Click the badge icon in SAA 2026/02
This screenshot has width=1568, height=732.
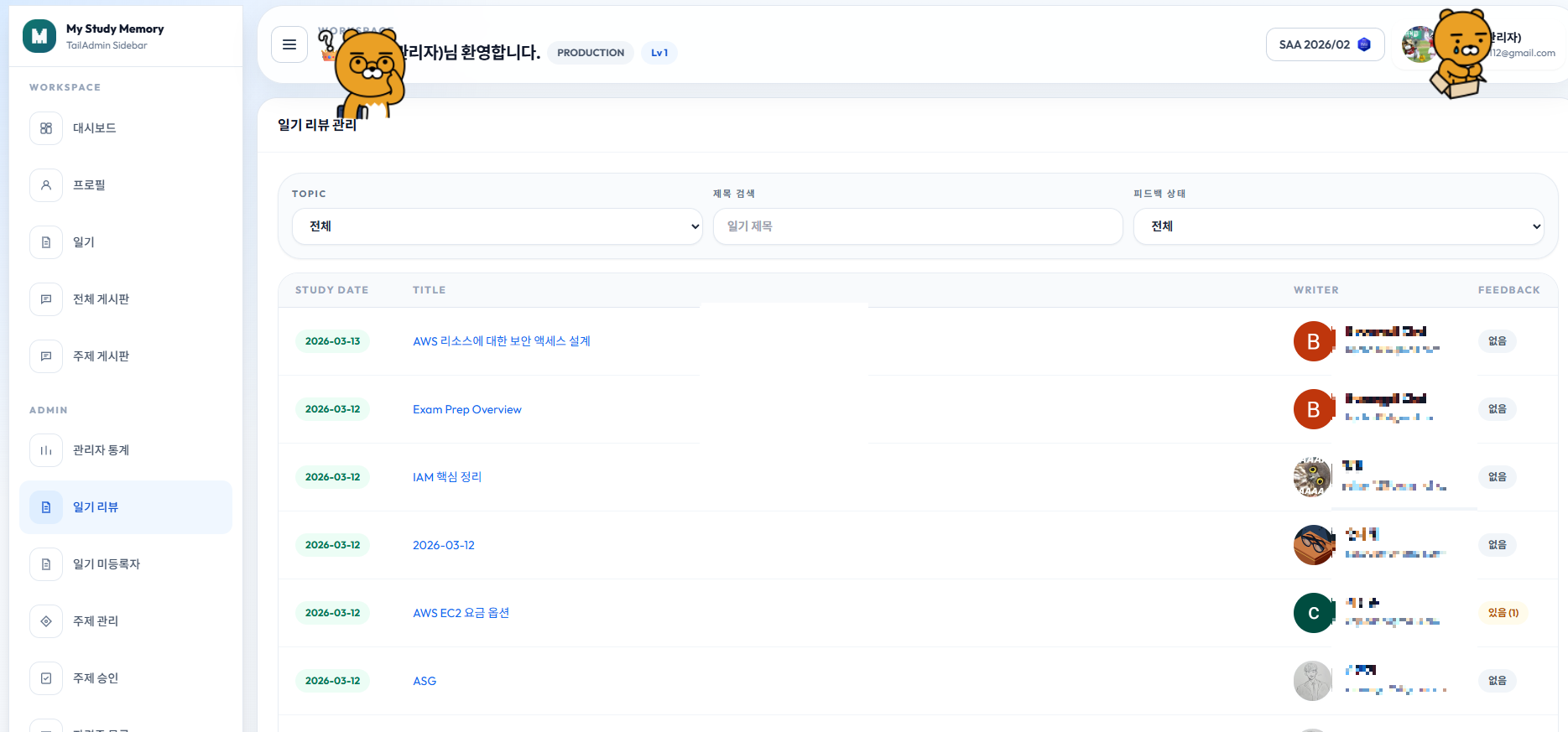click(x=1364, y=44)
